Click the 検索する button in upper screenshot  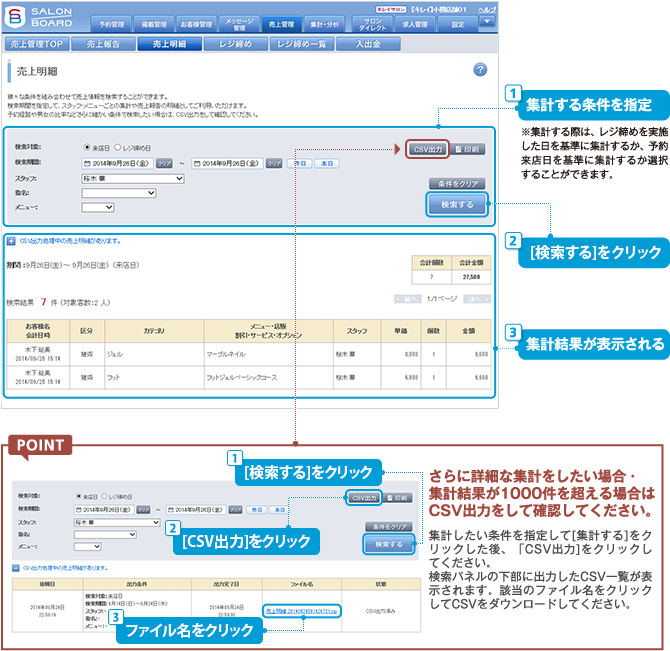[457, 205]
